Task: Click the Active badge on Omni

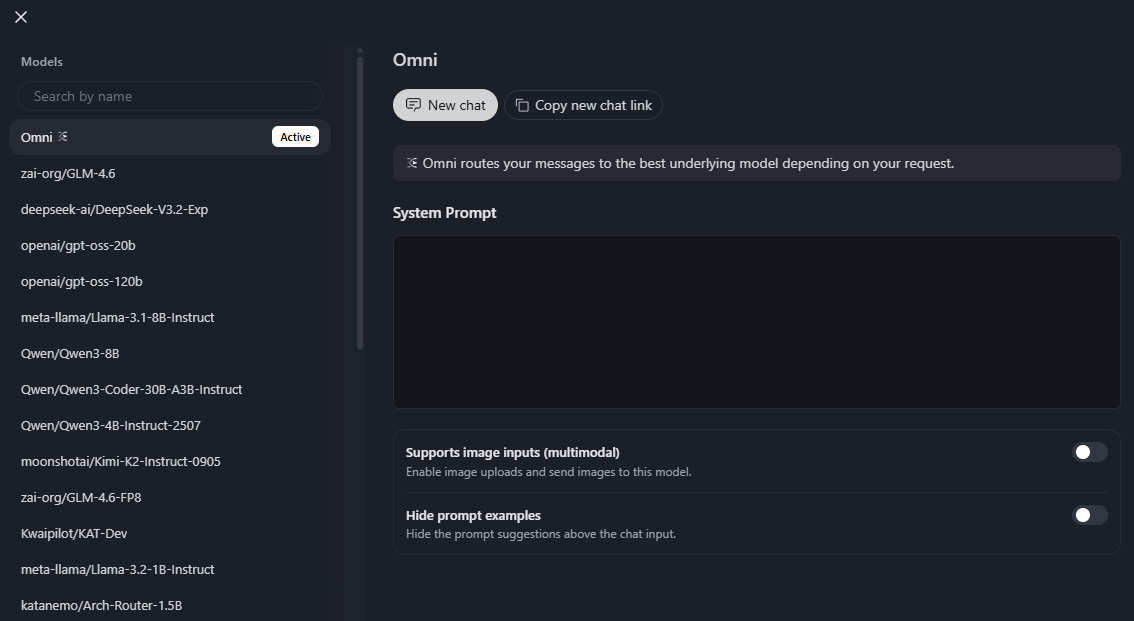Action: tap(295, 136)
